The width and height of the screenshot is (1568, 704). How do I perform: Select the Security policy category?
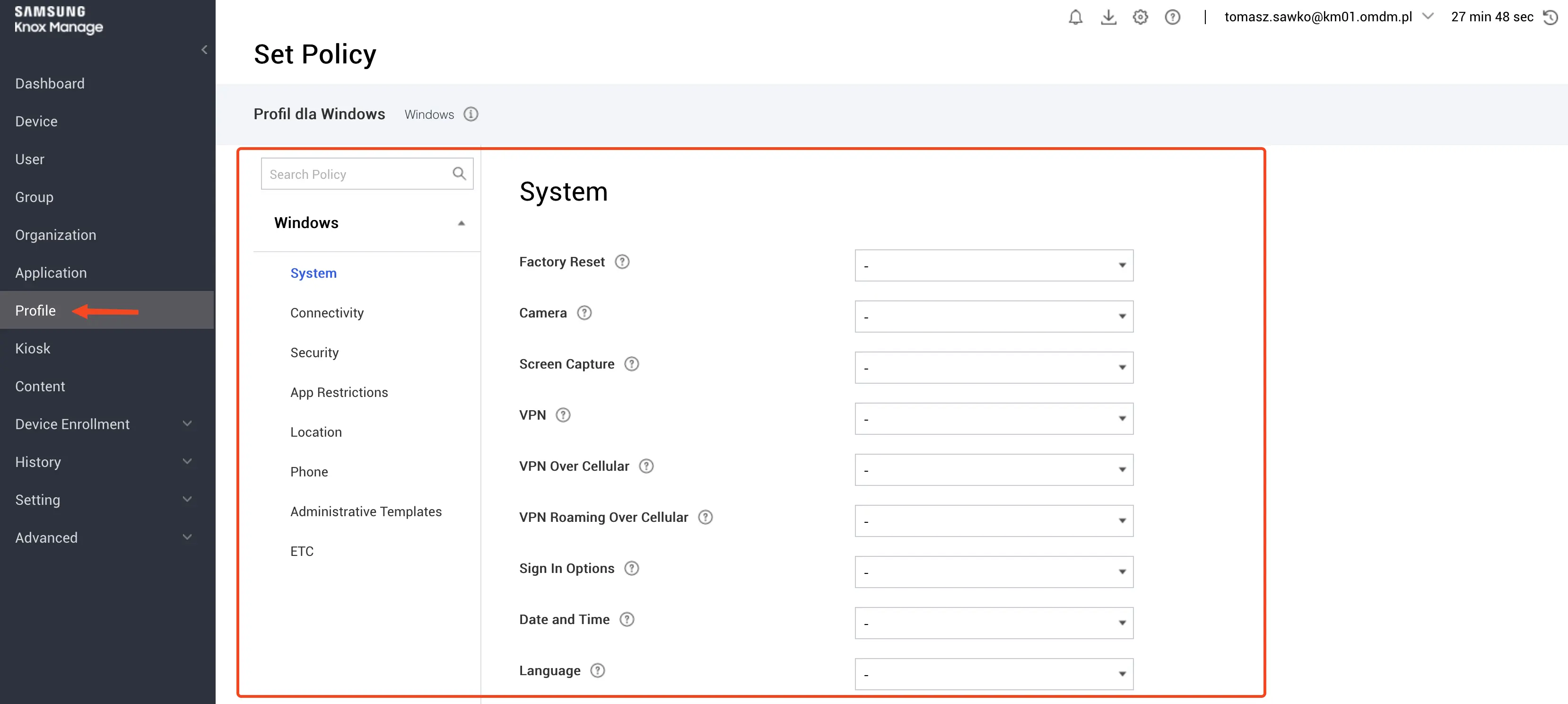314,352
